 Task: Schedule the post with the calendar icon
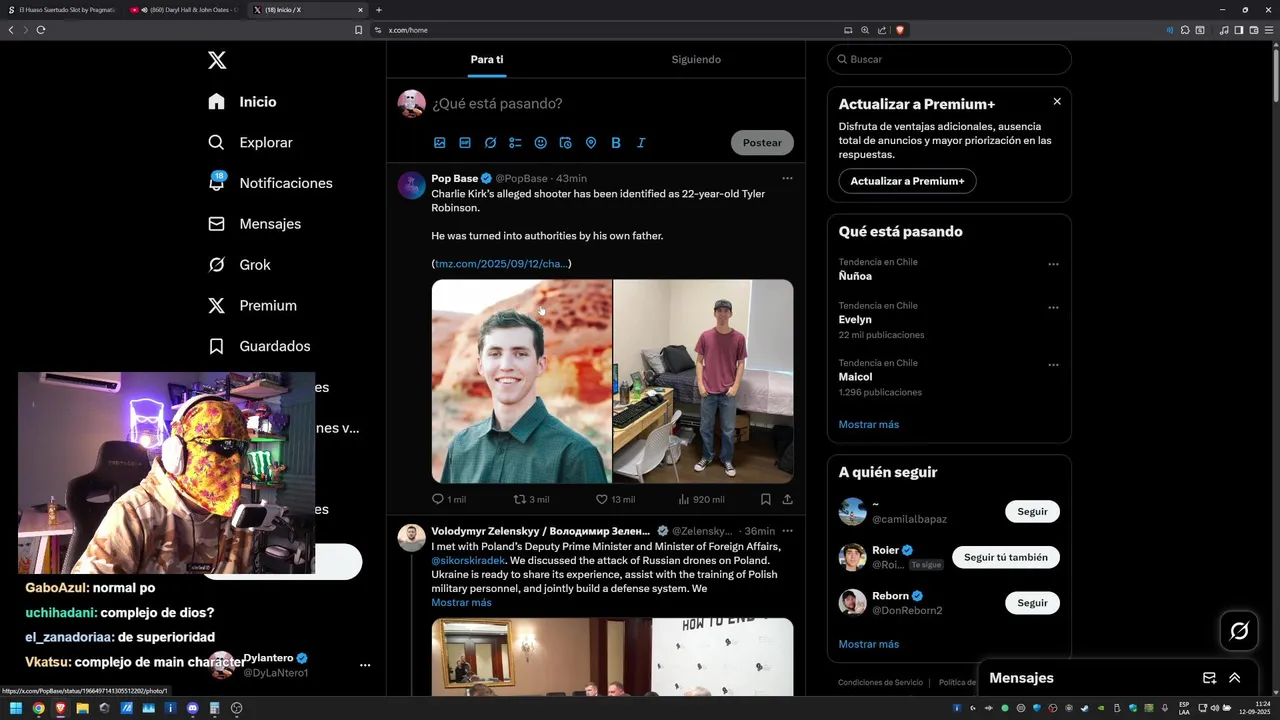click(565, 143)
